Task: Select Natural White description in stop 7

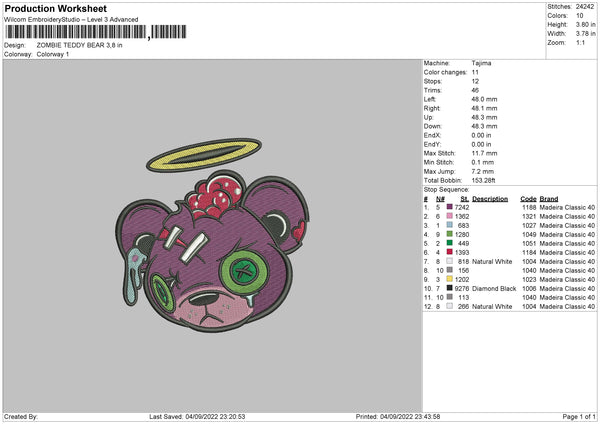Action: [x=492, y=261]
